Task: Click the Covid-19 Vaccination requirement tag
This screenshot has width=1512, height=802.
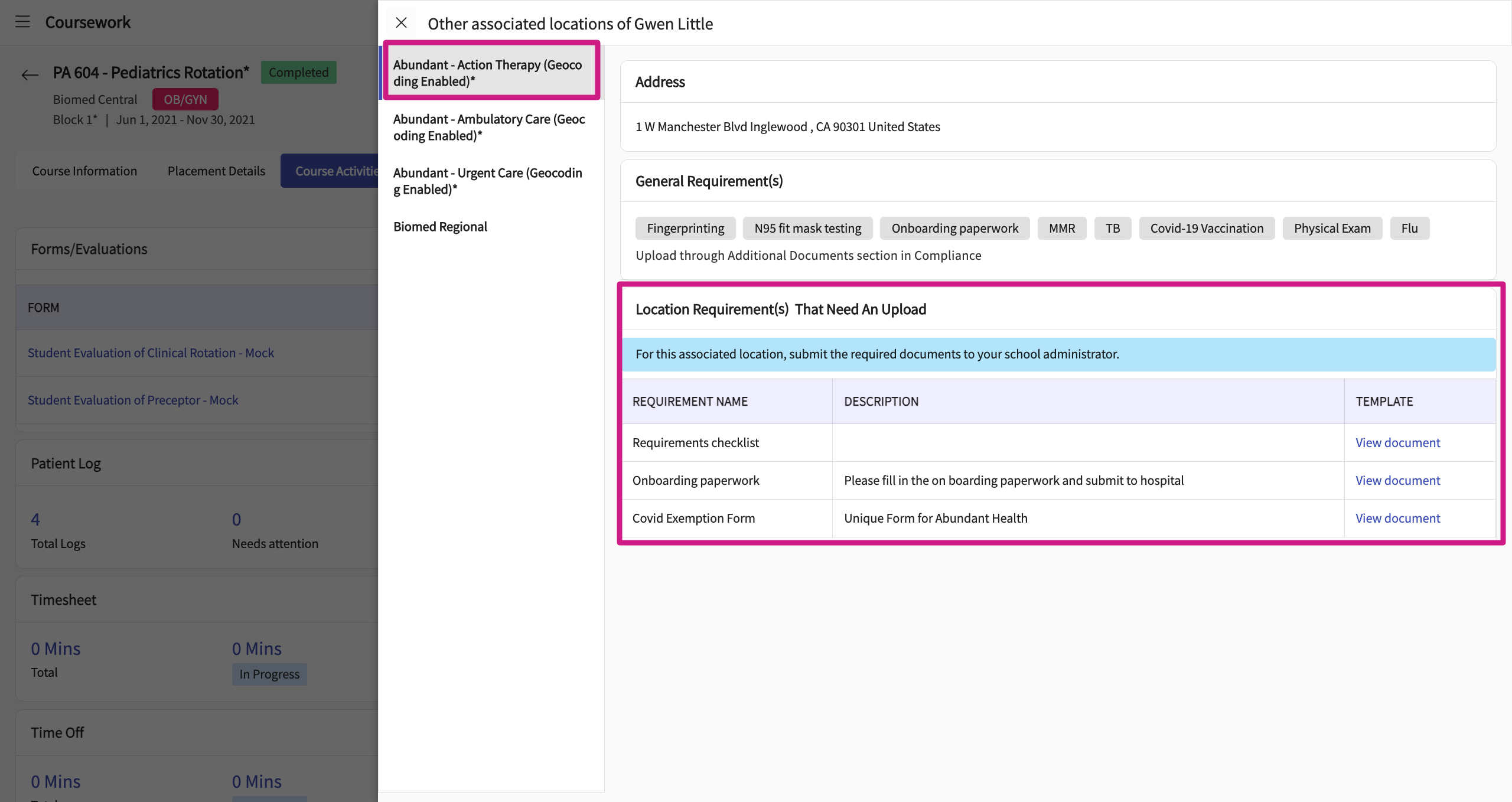Action: tap(1207, 228)
